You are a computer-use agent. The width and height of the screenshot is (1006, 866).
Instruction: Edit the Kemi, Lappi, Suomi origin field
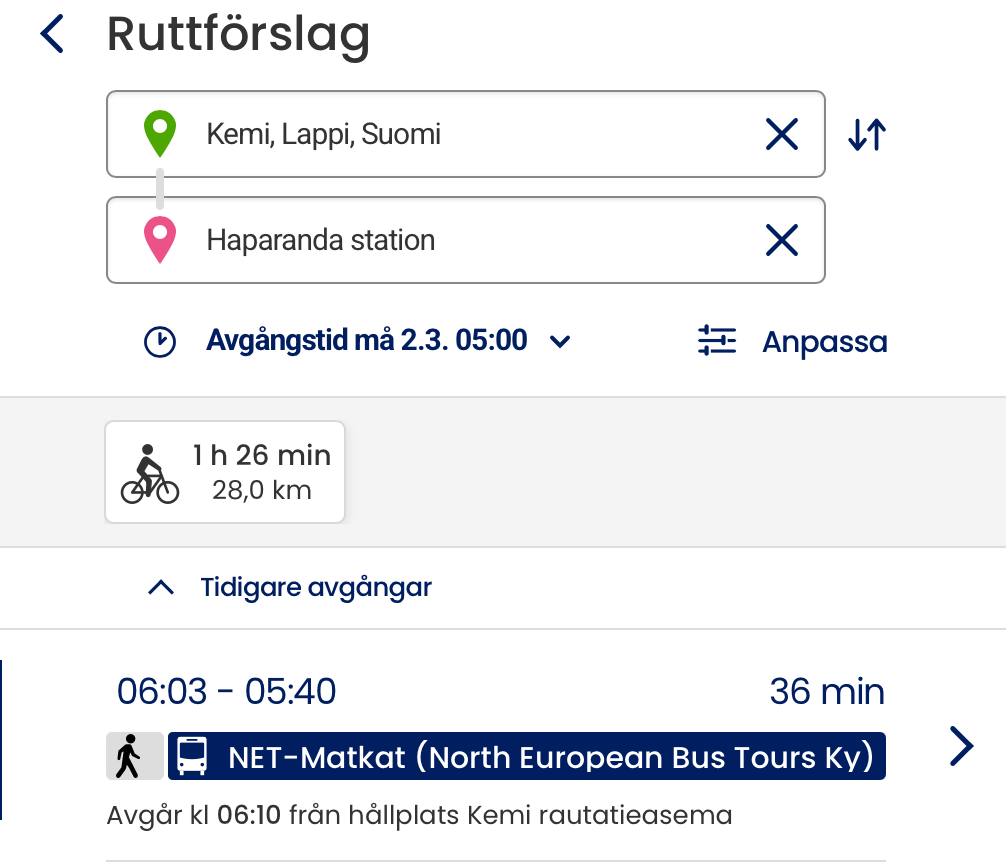(x=470, y=134)
